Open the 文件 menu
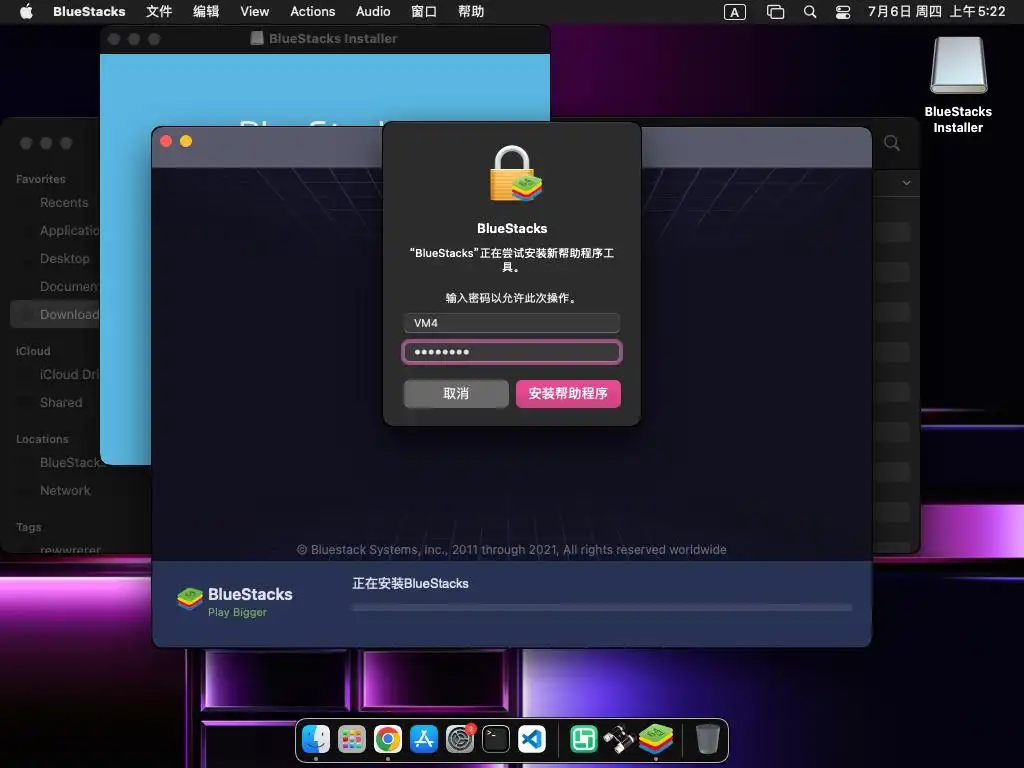This screenshot has width=1024, height=768. 159,11
